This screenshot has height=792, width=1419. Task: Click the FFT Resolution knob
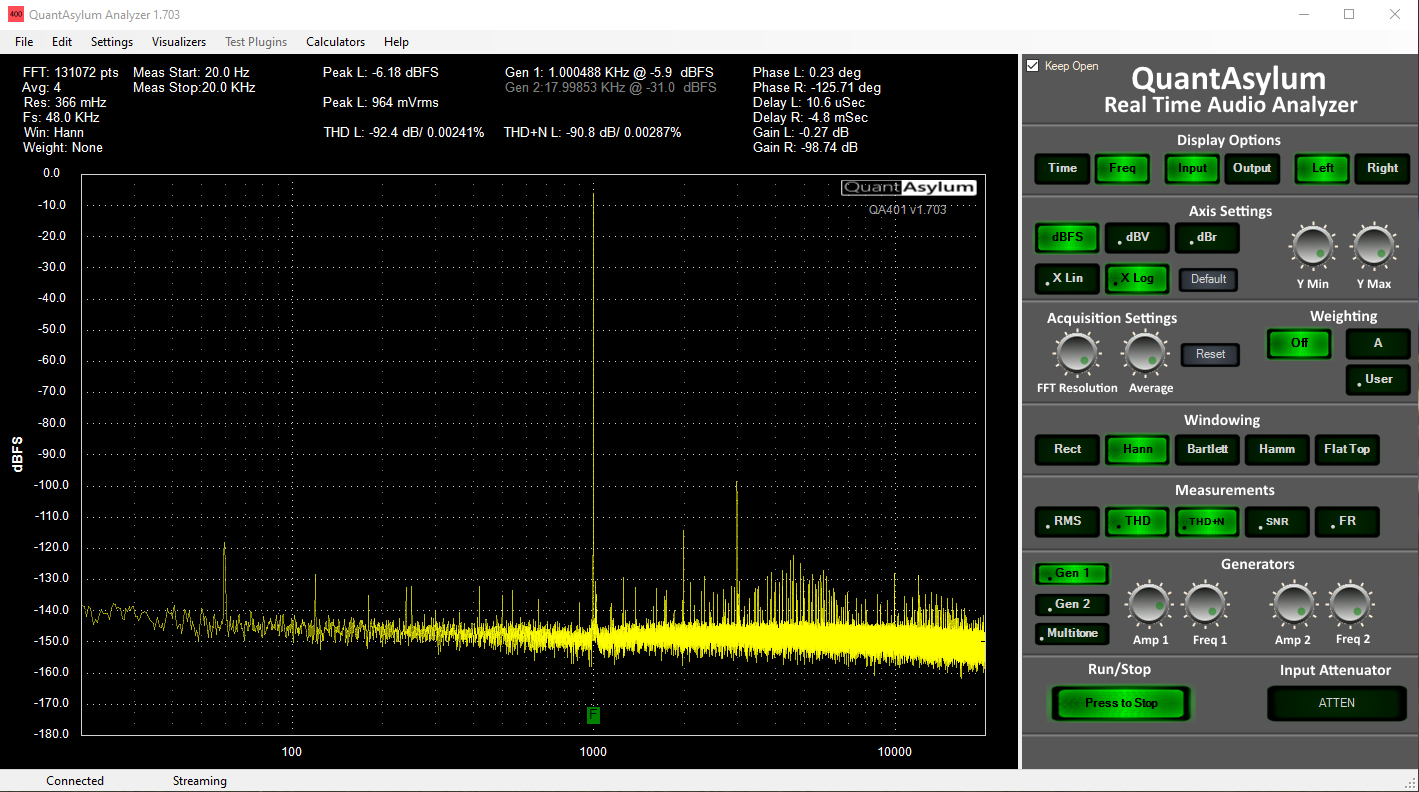(x=1076, y=353)
